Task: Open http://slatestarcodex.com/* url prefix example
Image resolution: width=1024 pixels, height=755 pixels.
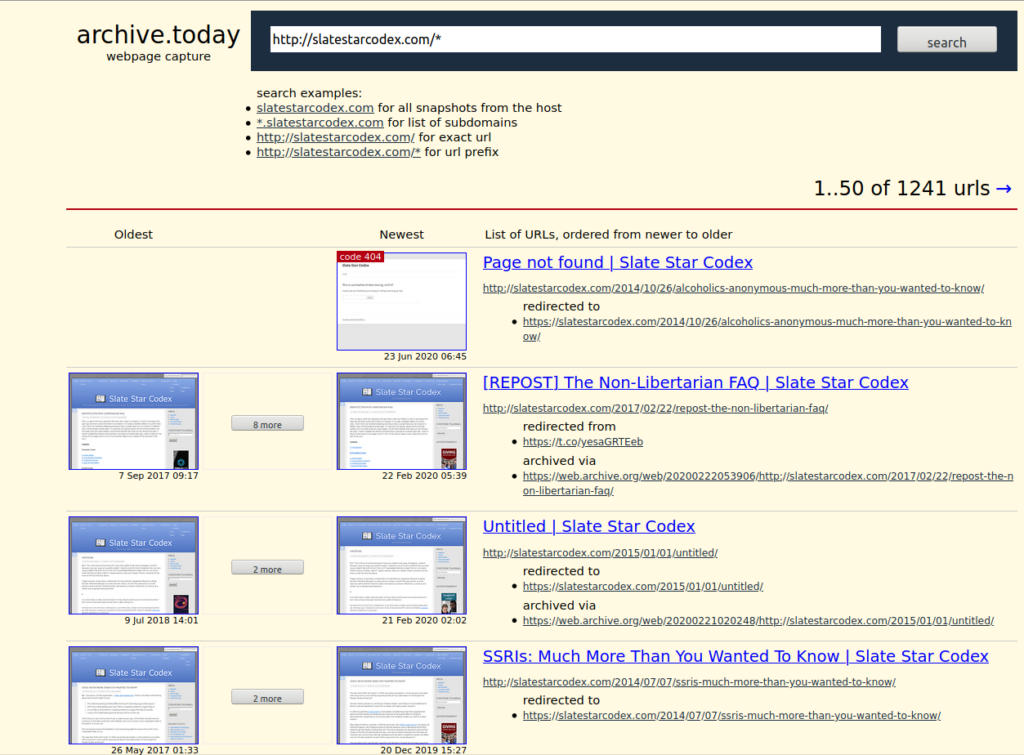Action: click(x=338, y=152)
